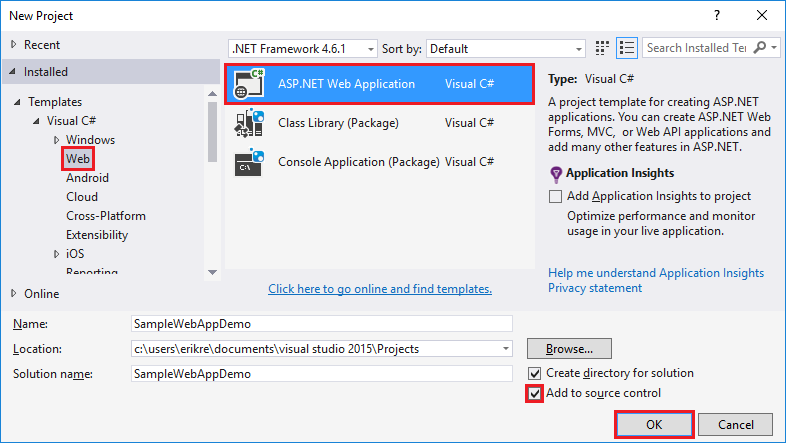Click the search magnifier icon
Image resolution: width=786 pixels, height=443 pixels.
pos(759,48)
